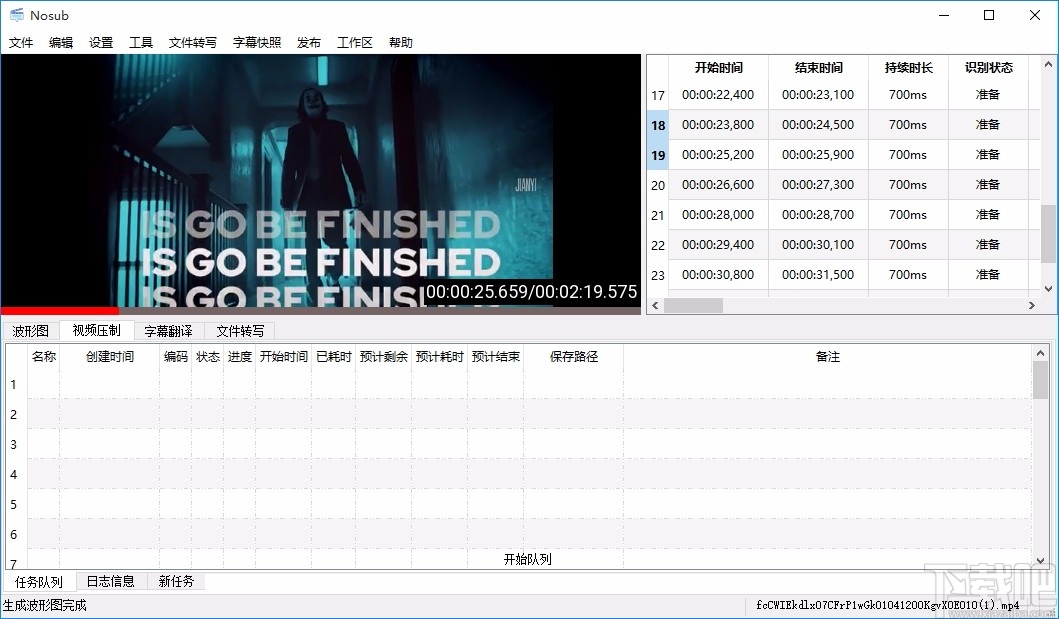Open the 文件 menu
The image size is (1059, 619).
pos(21,43)
